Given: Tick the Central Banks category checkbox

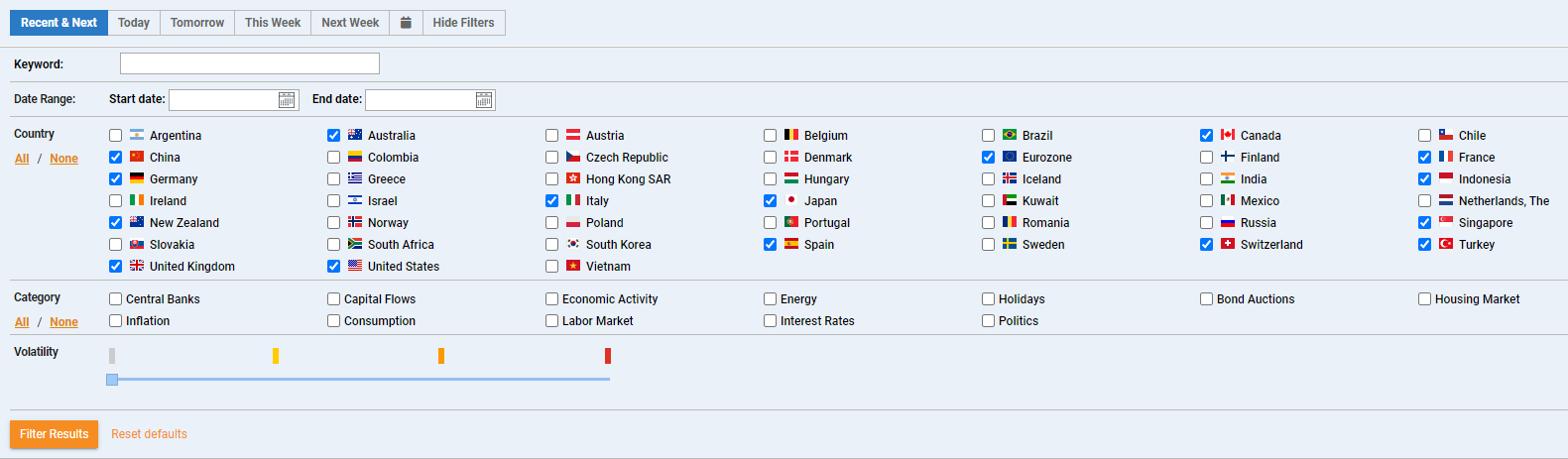Looking at the screenshot, I should pyautogui.click(x=116, y=299).
